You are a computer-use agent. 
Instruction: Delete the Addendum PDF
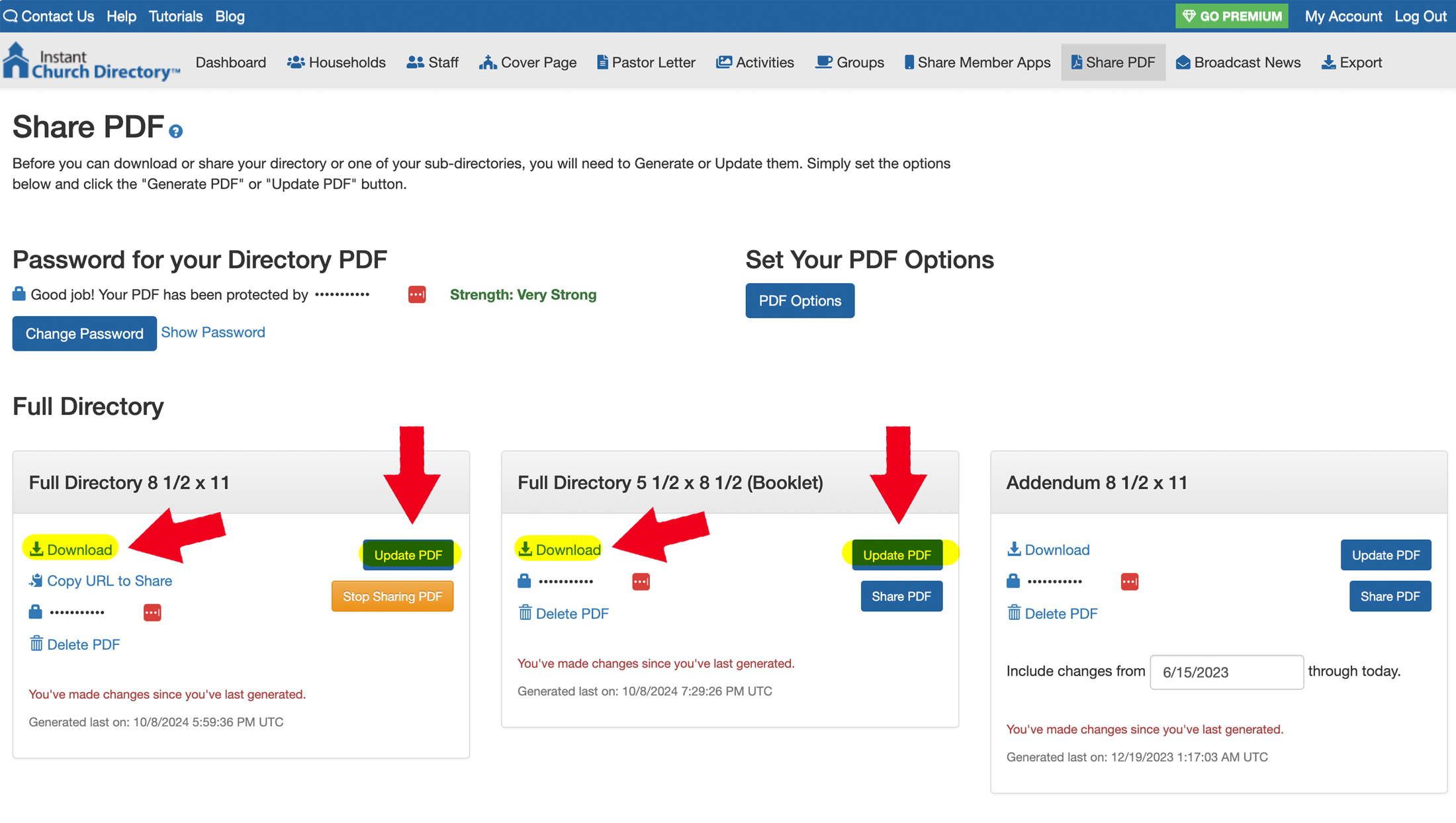1052,613
